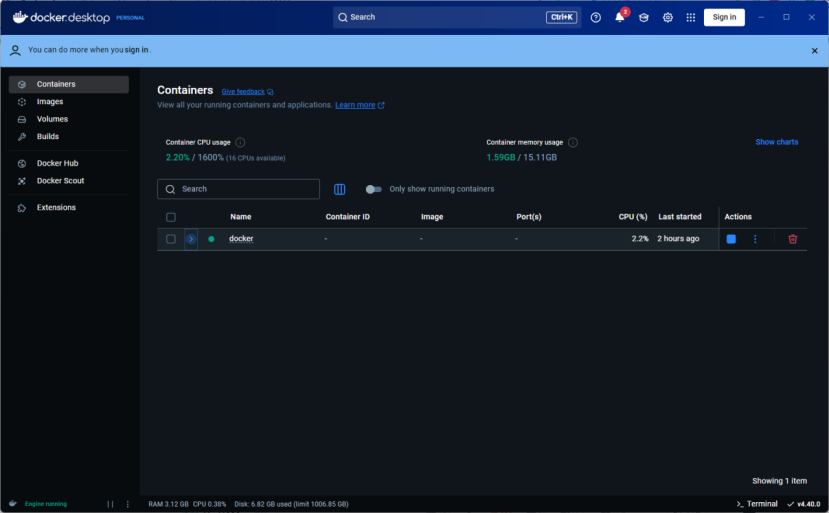Image resolution: width=829 pixels, height=513 pixels.
Task: Open the Settings gear icon
Action: (668, 17)
